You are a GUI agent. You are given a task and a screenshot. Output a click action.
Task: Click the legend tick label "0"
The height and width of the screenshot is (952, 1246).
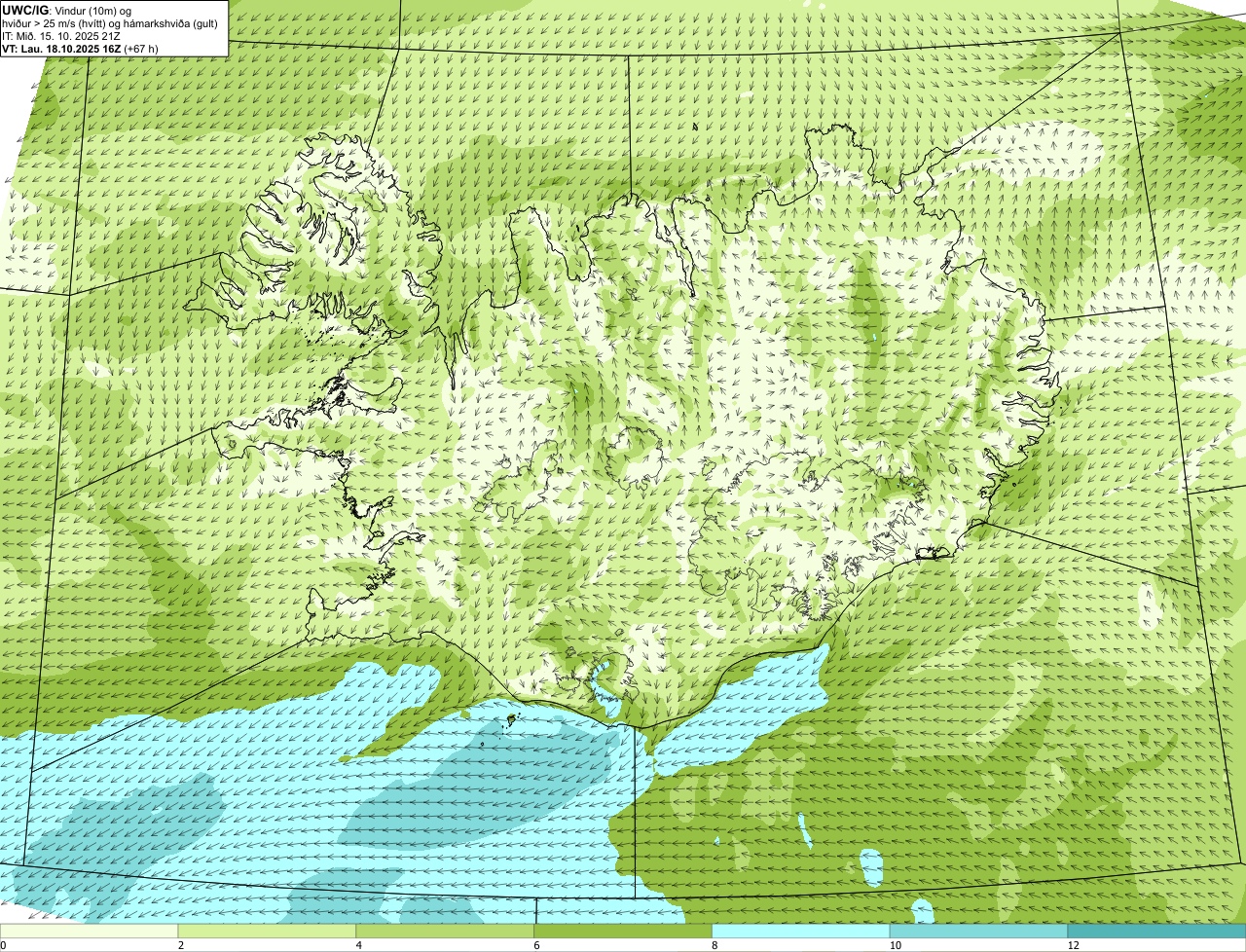click(x=3, y=945)
